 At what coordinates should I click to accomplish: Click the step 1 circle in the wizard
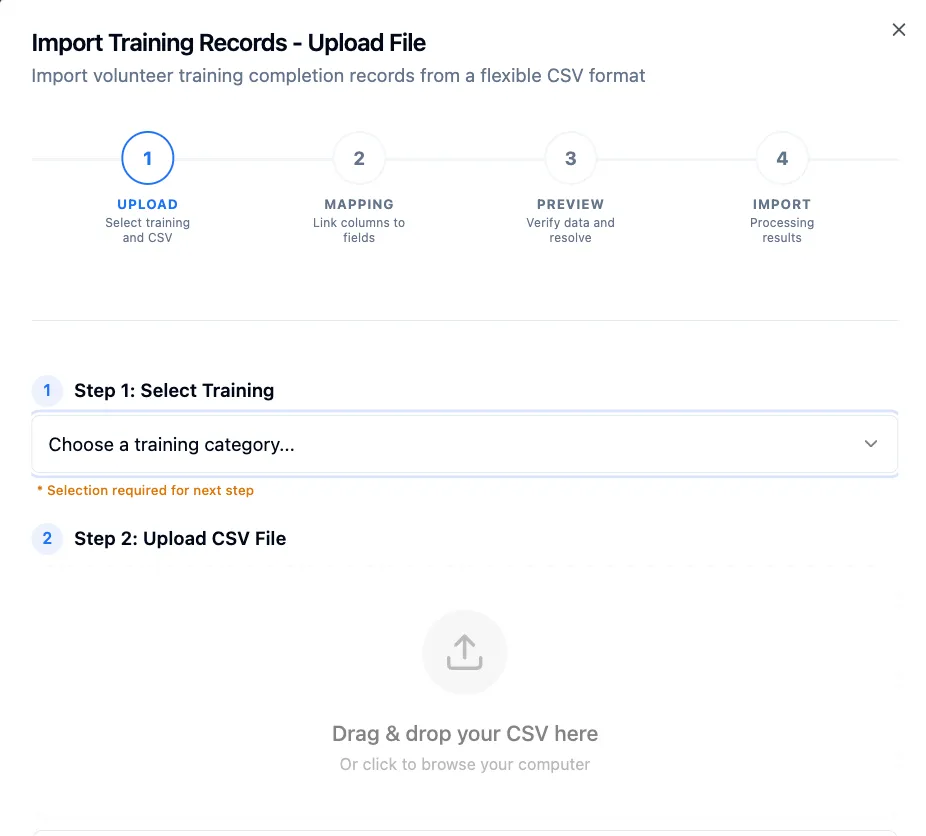[x=148, y=159]
